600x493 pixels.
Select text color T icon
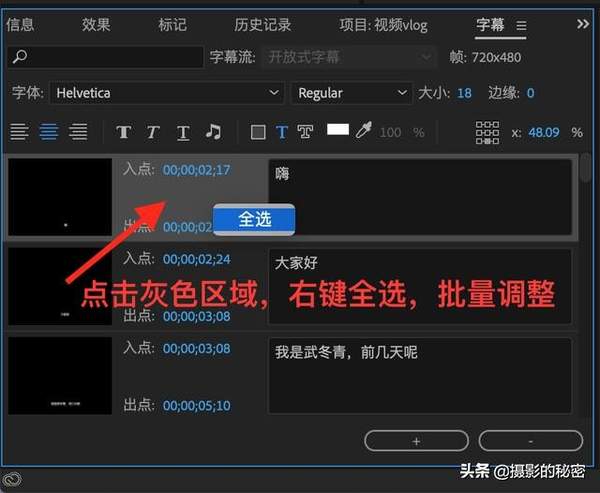[x=282, y=132]
